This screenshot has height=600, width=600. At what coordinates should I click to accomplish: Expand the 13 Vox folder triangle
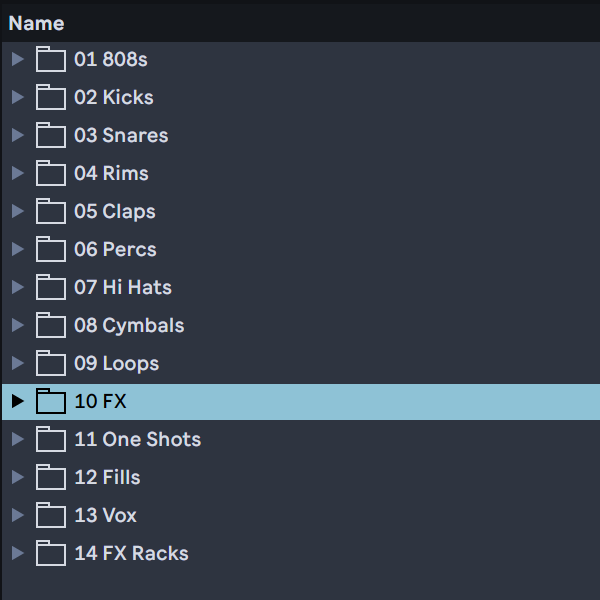(17, 515)
